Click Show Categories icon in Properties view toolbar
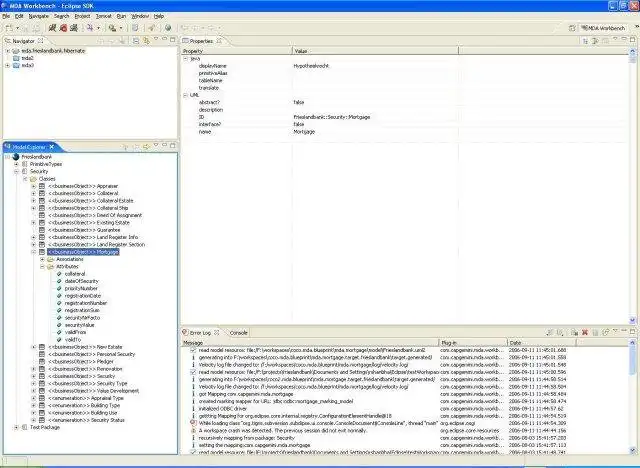Image resolution: width=640 pixels, height=468 pixels. [585, 40]
